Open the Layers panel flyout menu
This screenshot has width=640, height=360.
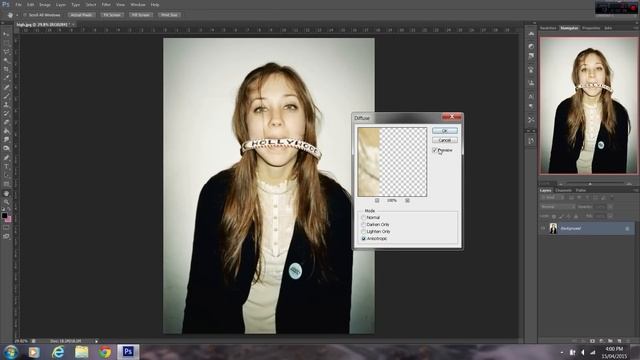coord(636,190)
